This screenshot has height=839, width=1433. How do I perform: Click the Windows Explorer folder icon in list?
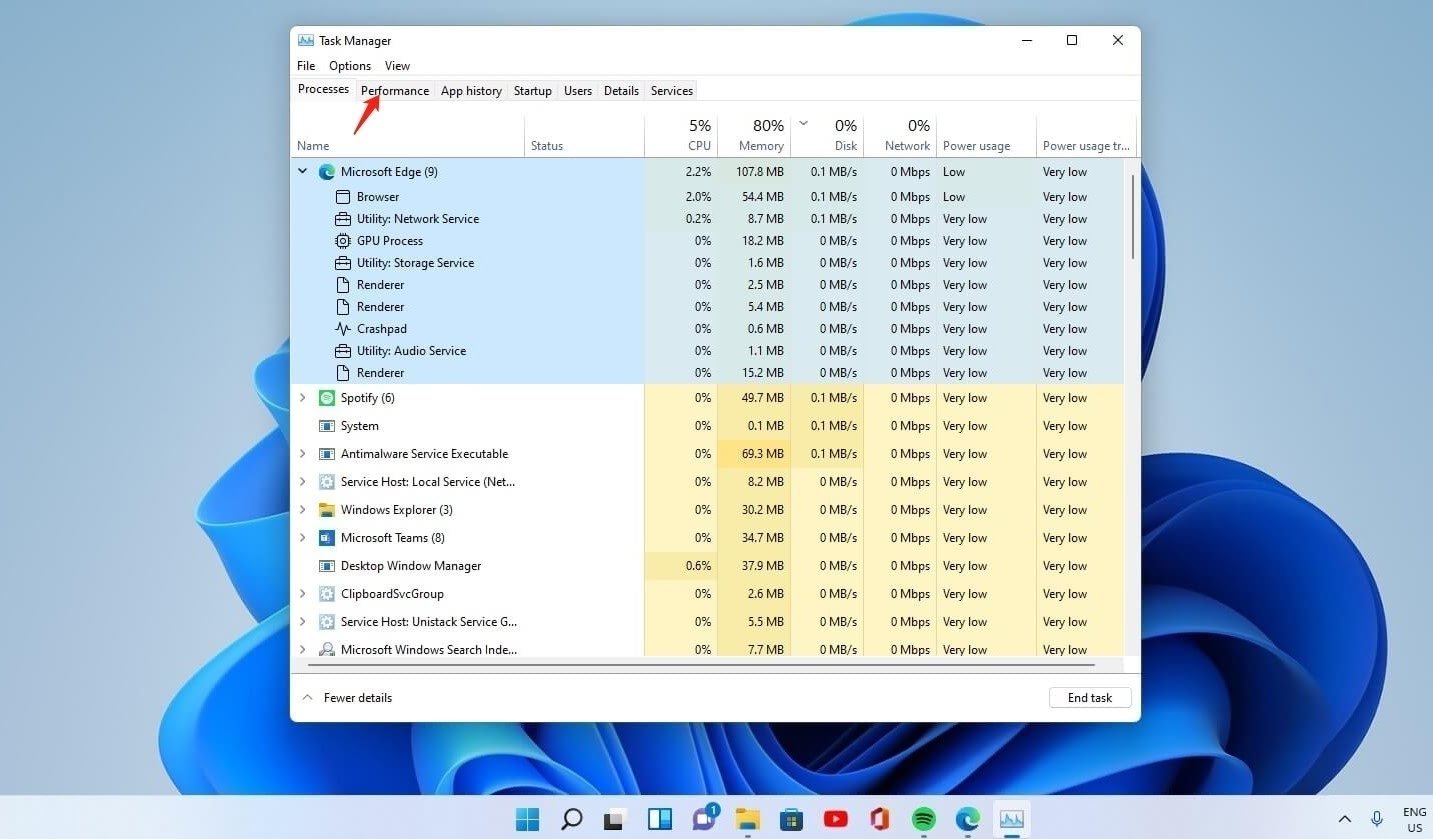(326, 510)
